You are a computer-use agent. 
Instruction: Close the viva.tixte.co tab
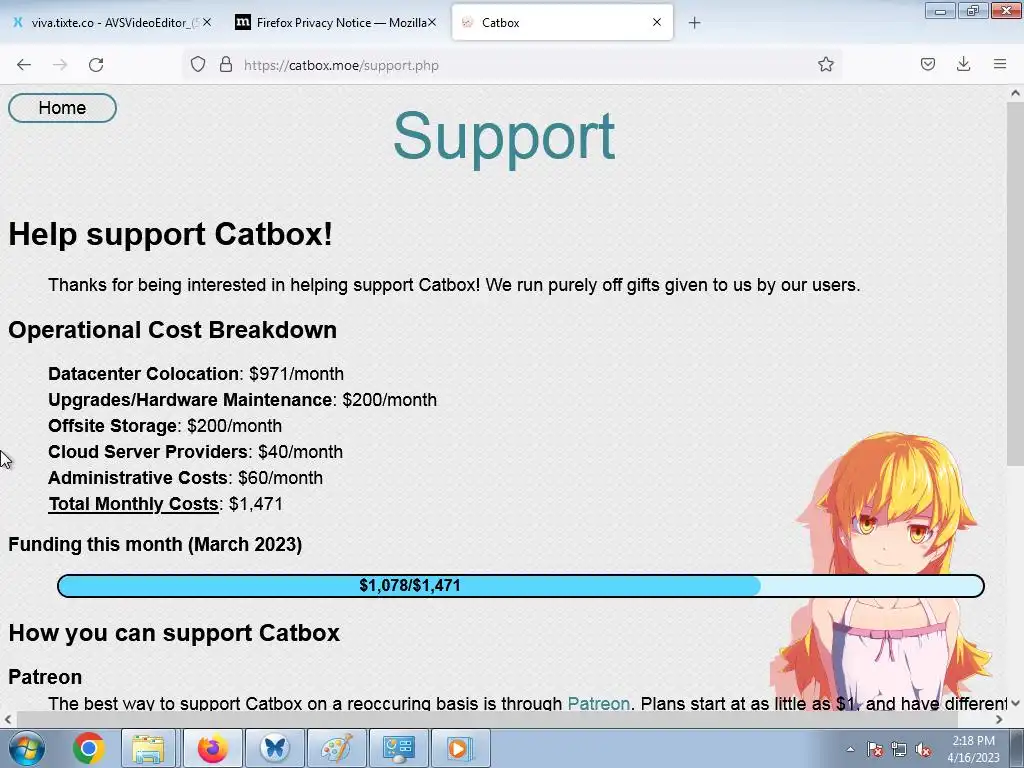click(207, 22)
